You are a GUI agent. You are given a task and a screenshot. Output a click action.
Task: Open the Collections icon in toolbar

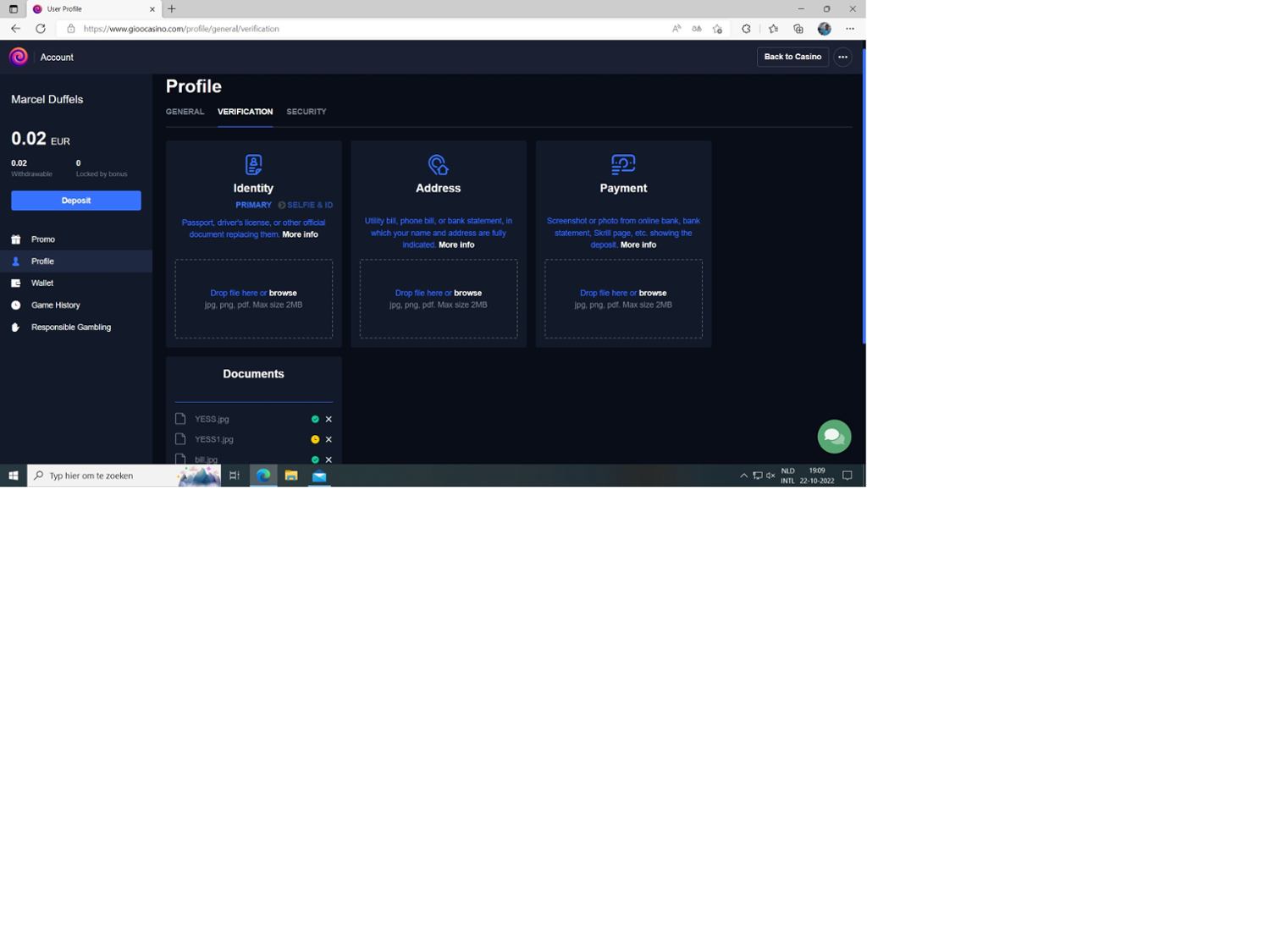[x=798, y=29]
